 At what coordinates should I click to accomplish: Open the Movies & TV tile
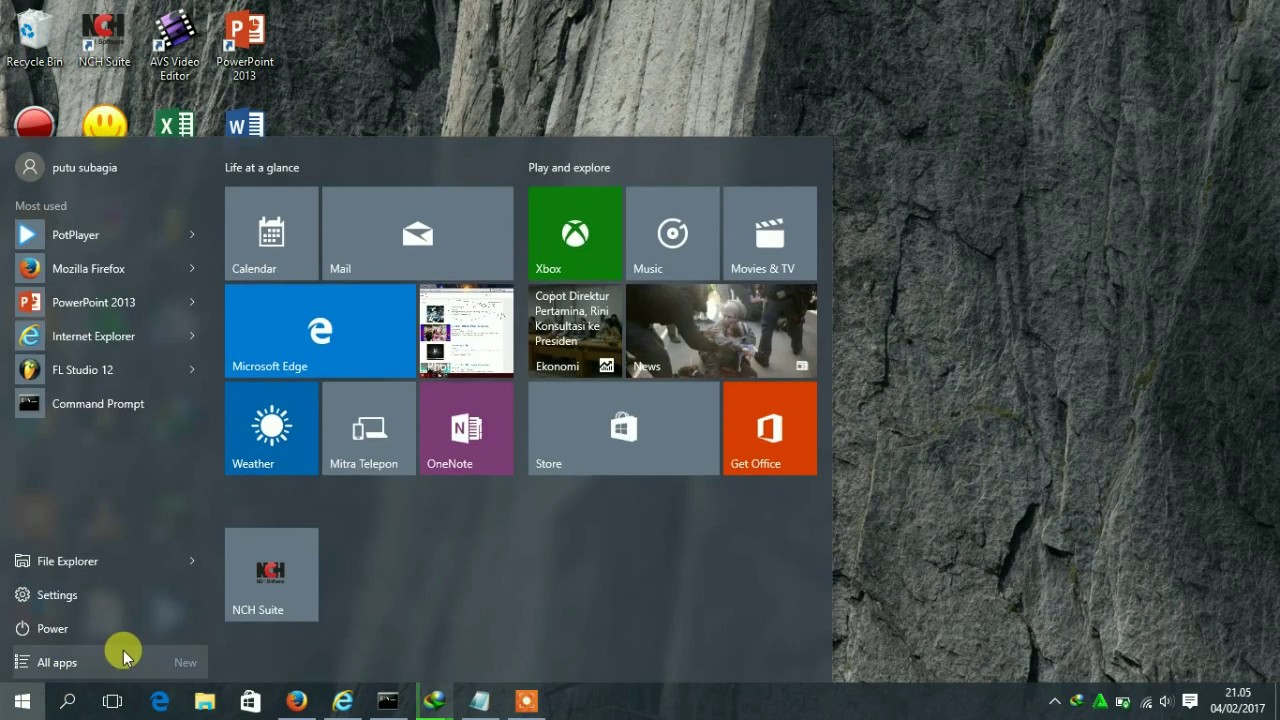click(770, 233)
